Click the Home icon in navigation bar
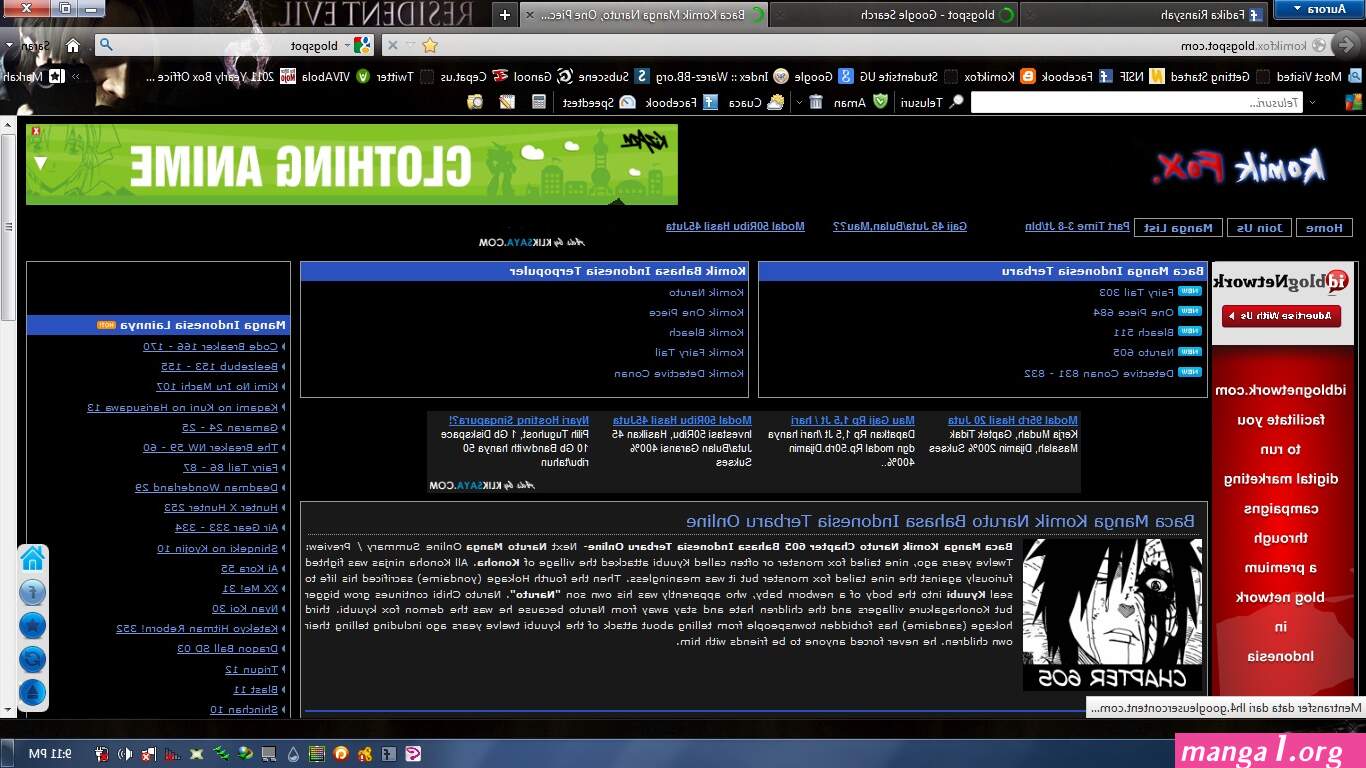 pos(73,45)
